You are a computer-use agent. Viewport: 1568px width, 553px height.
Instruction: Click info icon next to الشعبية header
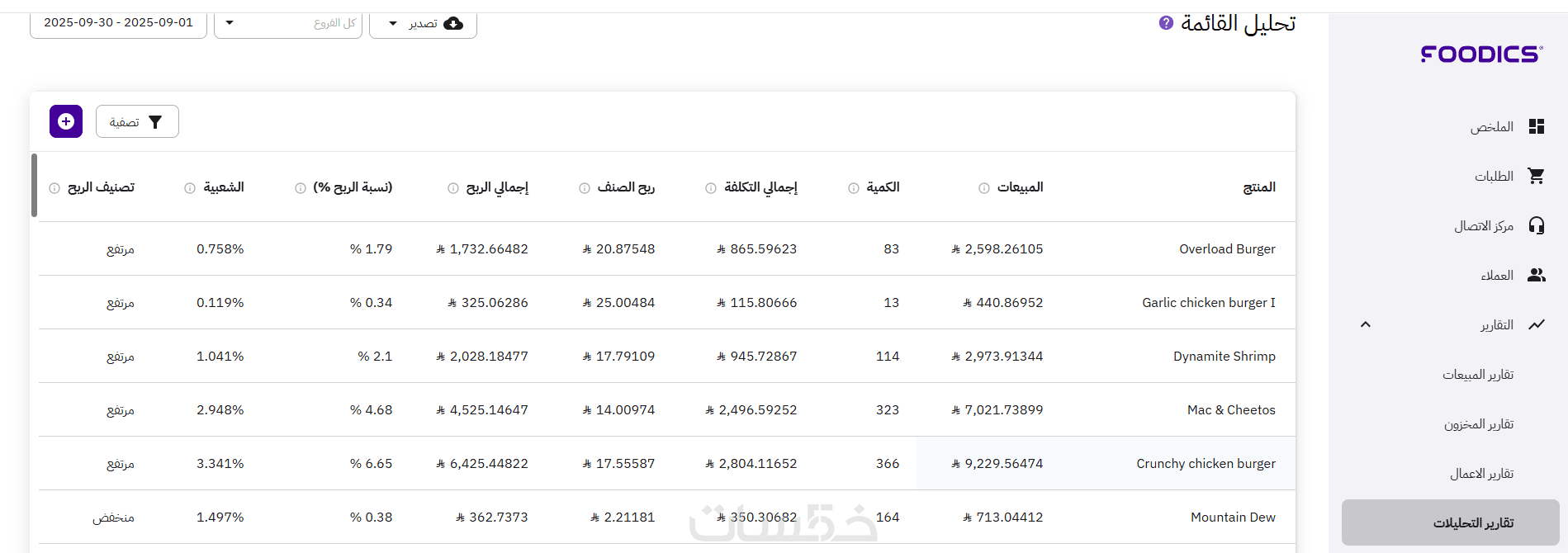[190, 188]
